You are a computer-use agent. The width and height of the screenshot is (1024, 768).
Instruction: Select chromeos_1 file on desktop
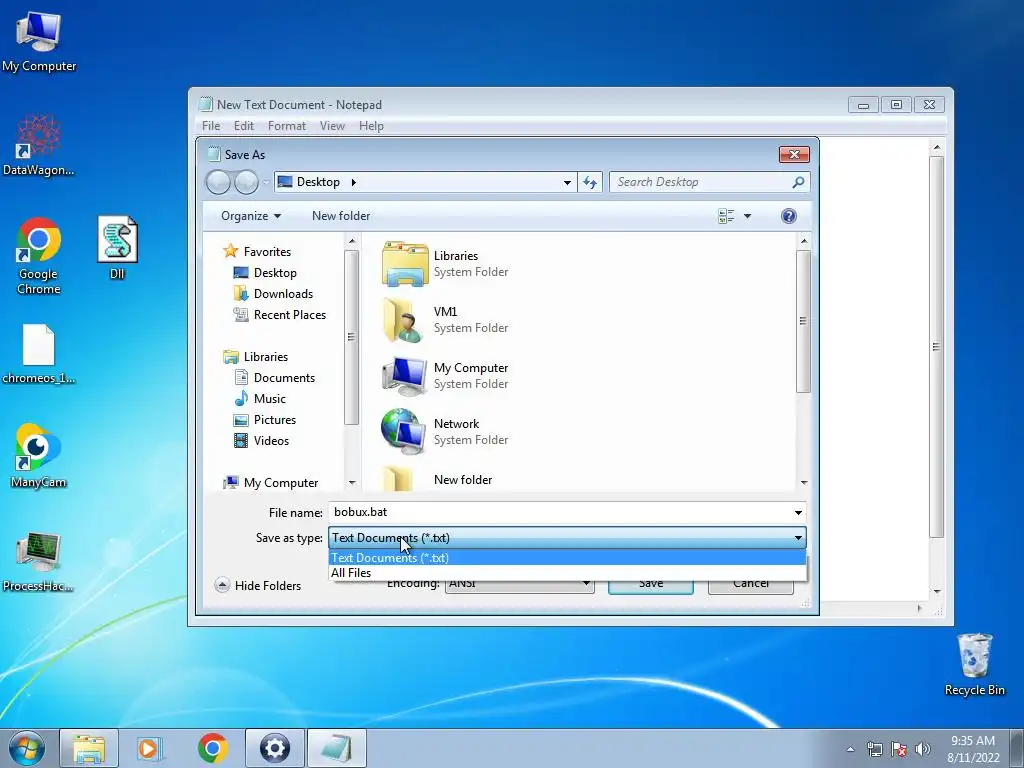(x=39, y=354)
